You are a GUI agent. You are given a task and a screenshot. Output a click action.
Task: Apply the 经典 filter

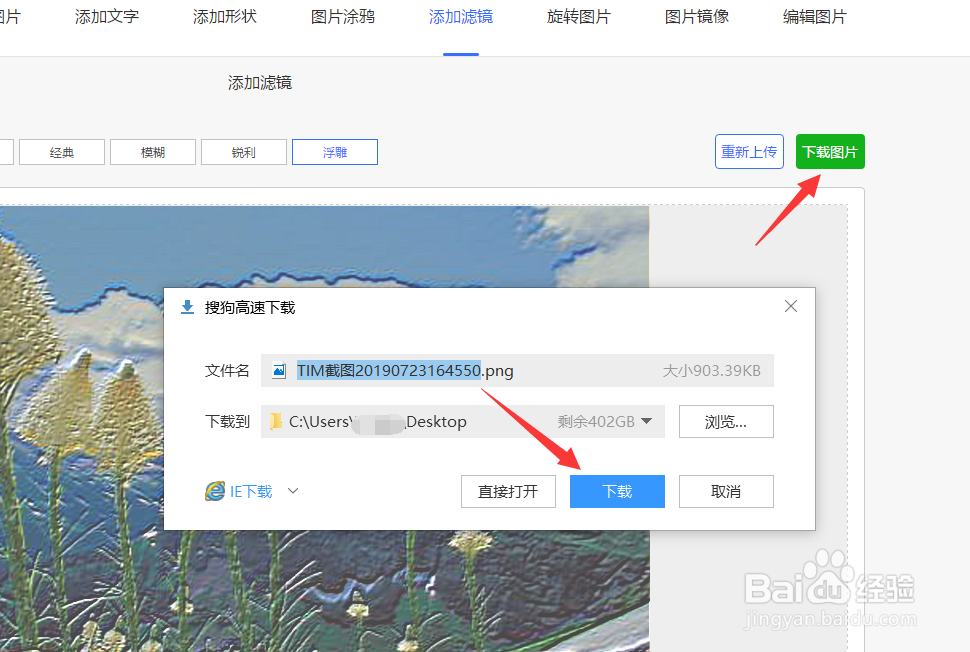[x=62, y=152]
